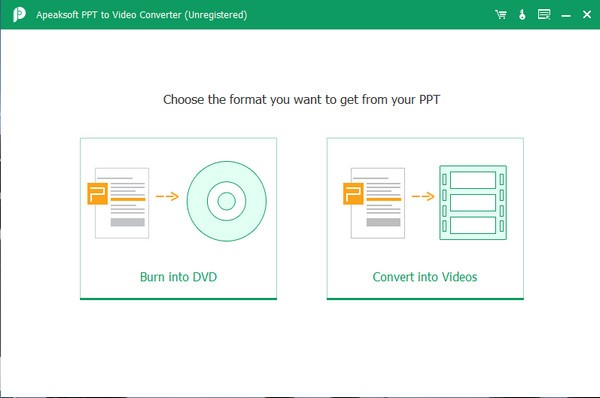
Task: Minimize the PPT to Video Converter window
Action: [566, 16]
